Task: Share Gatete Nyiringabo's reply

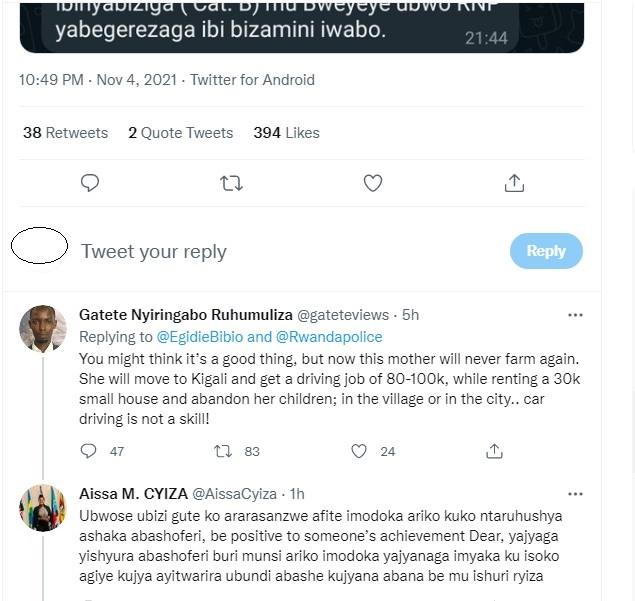Action: tap(494, 451)
